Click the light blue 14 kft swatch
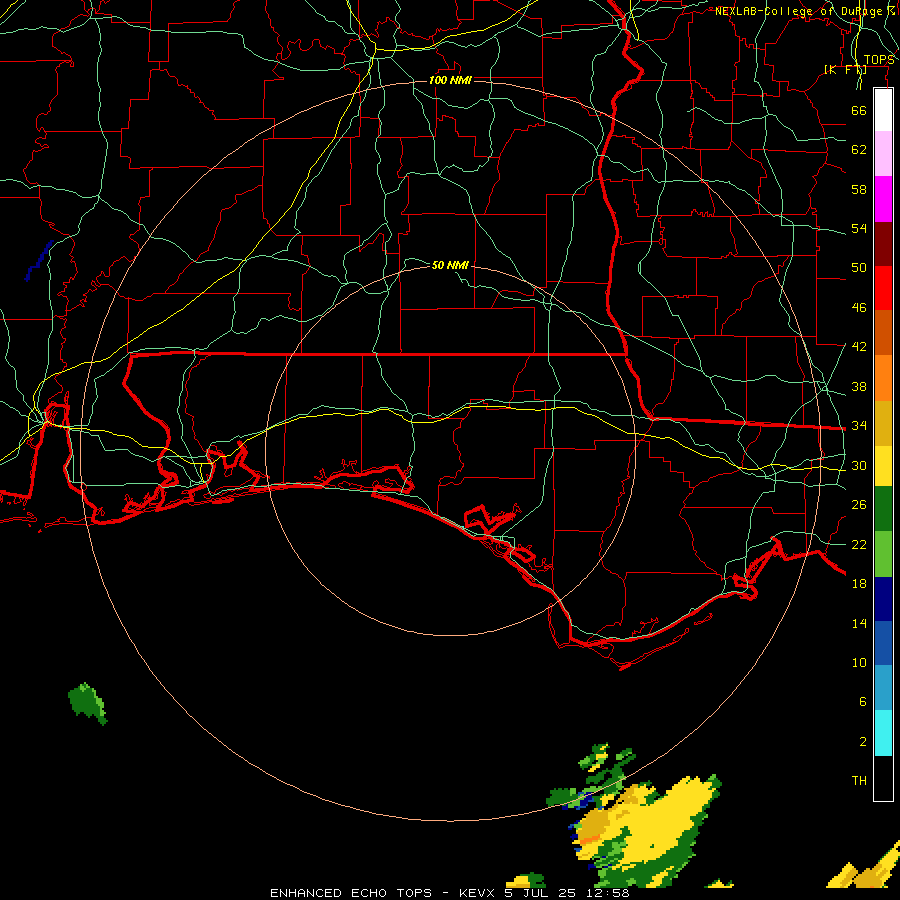900x900 pixels. click(883, 688)
